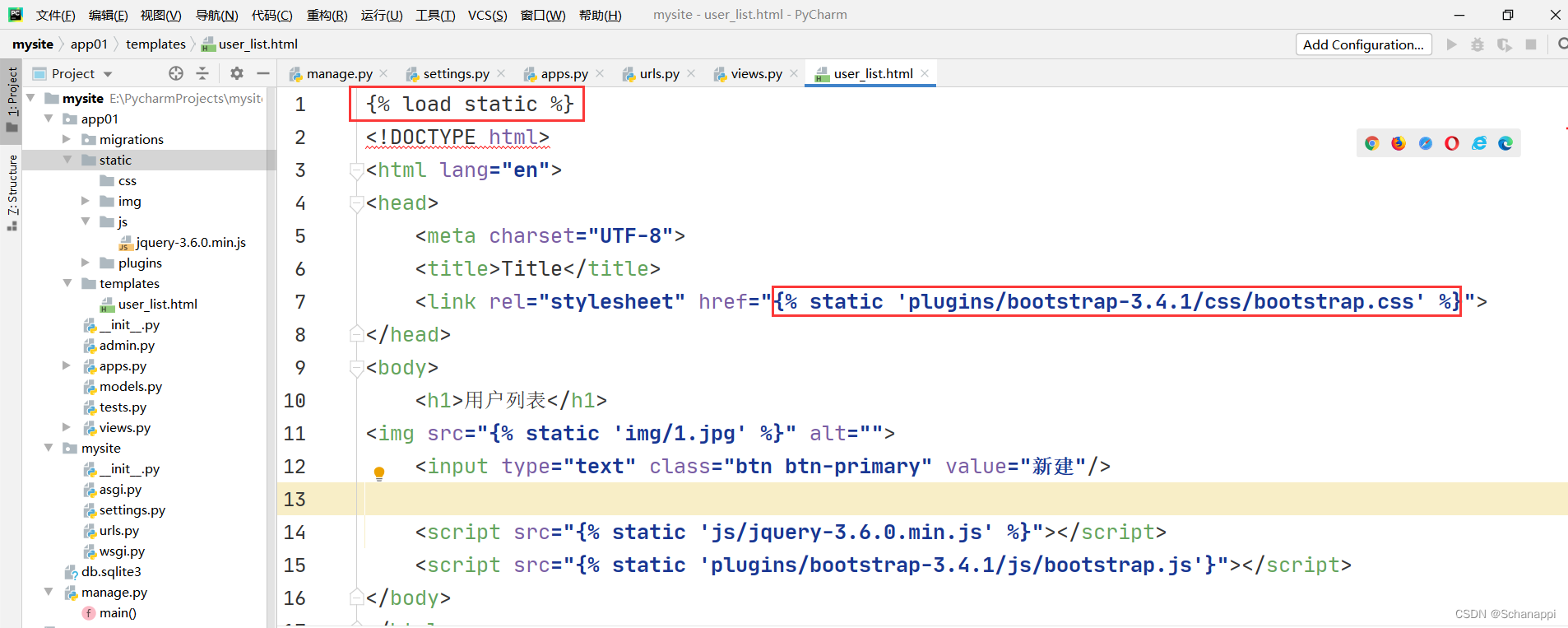Click the Stop square icon
This screenshot has height=628, width=1568.
[x=1531, y=44]
